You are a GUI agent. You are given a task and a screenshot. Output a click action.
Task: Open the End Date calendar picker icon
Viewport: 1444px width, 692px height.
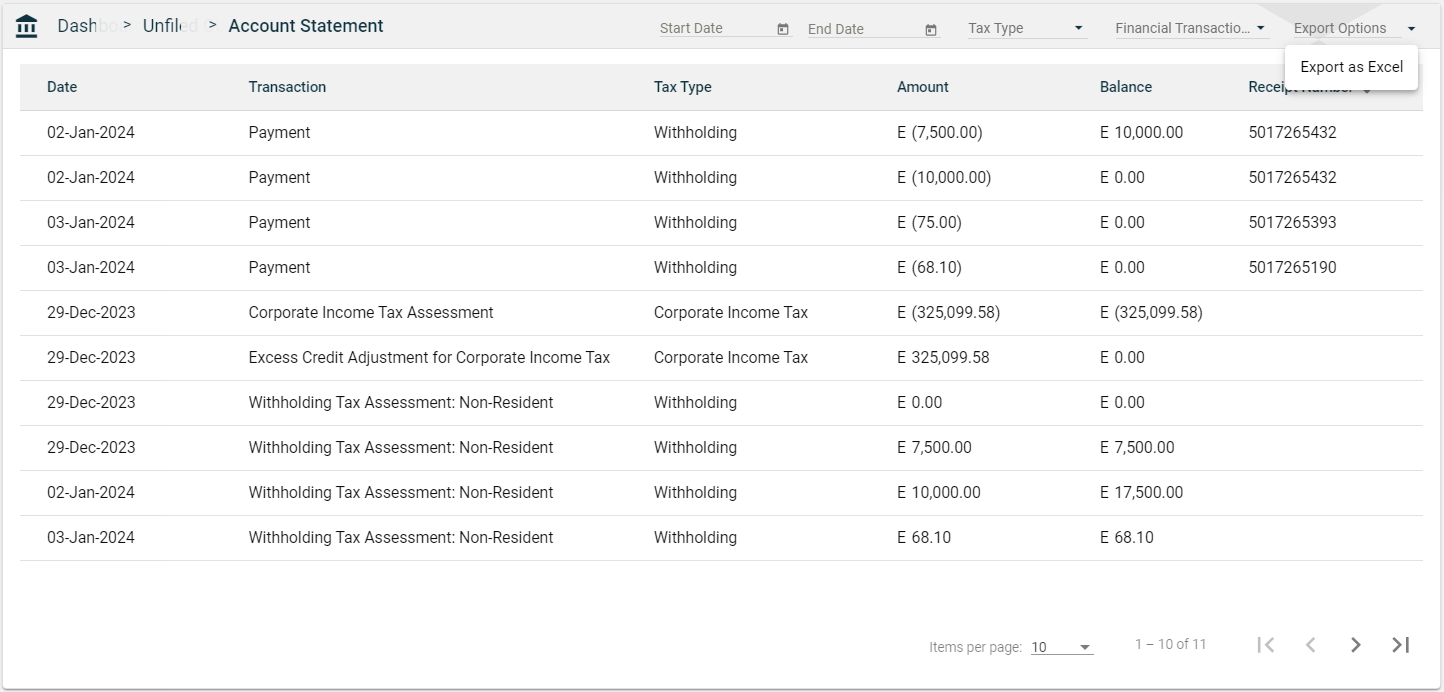(931, 29)
